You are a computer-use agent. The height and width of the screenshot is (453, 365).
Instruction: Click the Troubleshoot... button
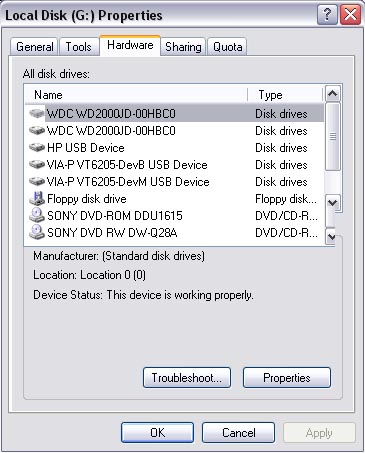click(x=187, y=378)
